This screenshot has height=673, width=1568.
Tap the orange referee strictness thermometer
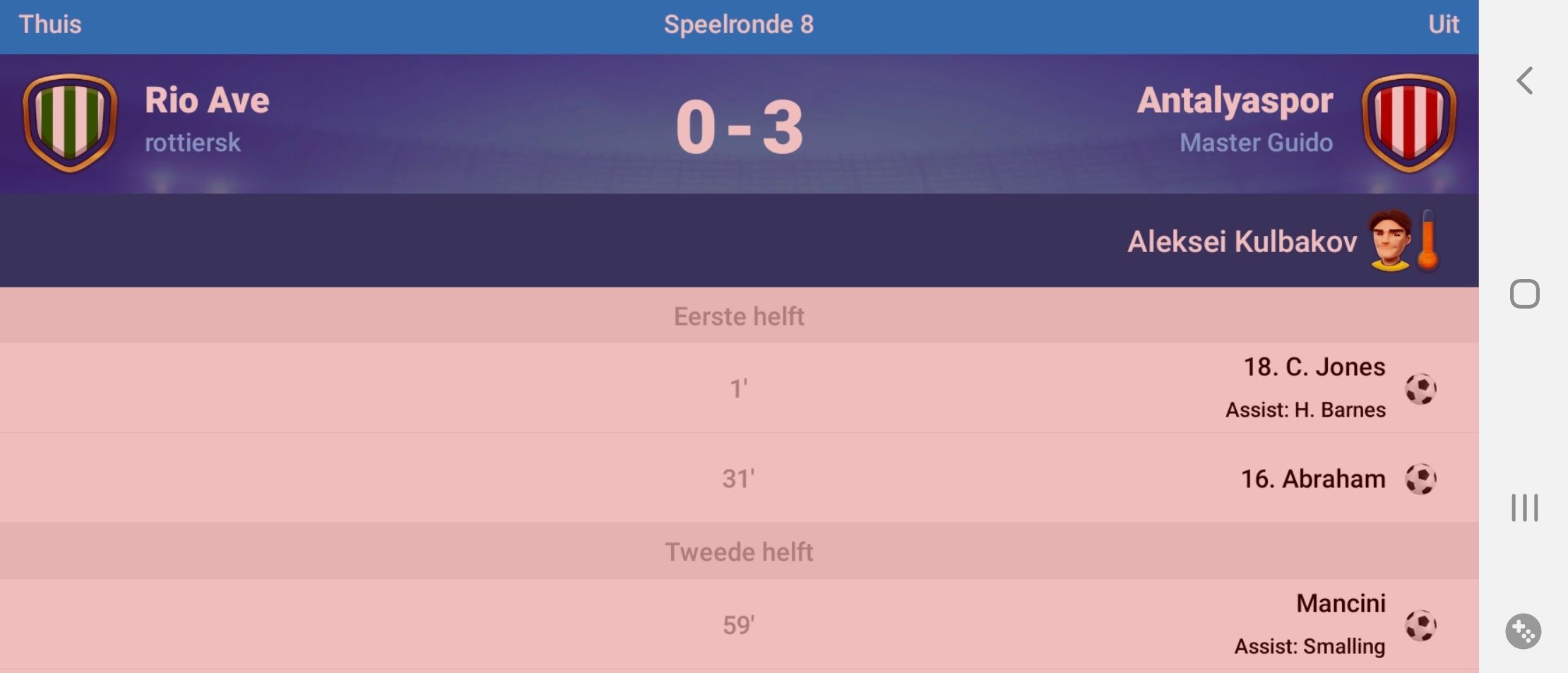point(1428,240)
